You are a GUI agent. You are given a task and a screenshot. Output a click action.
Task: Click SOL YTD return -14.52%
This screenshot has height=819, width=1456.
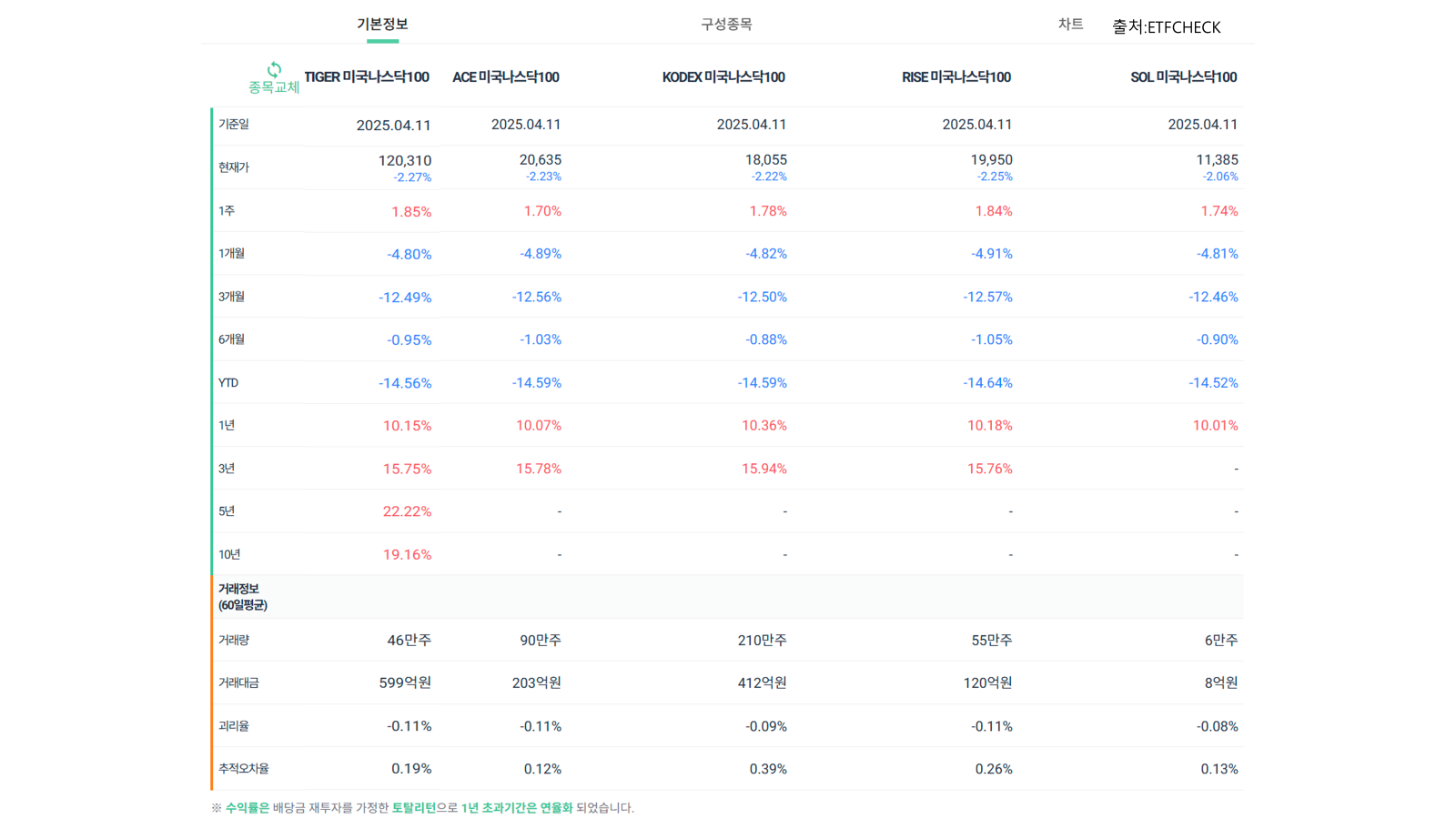(1214, 383)
